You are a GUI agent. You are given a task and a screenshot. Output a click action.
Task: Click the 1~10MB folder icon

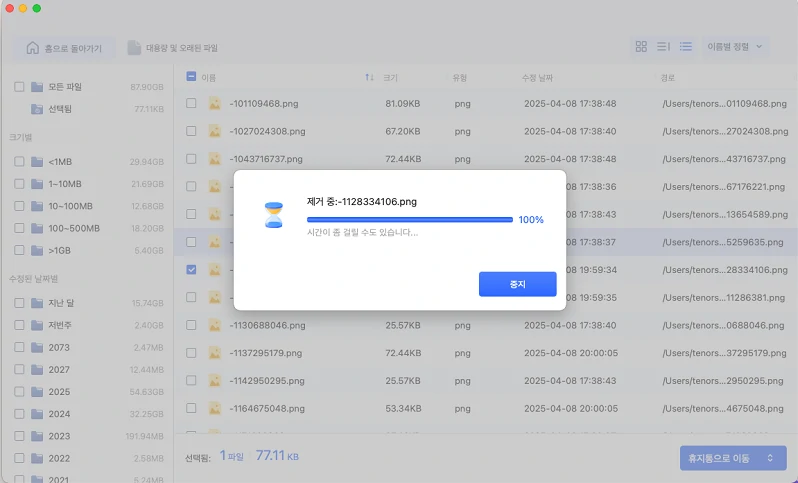point(37,184)
